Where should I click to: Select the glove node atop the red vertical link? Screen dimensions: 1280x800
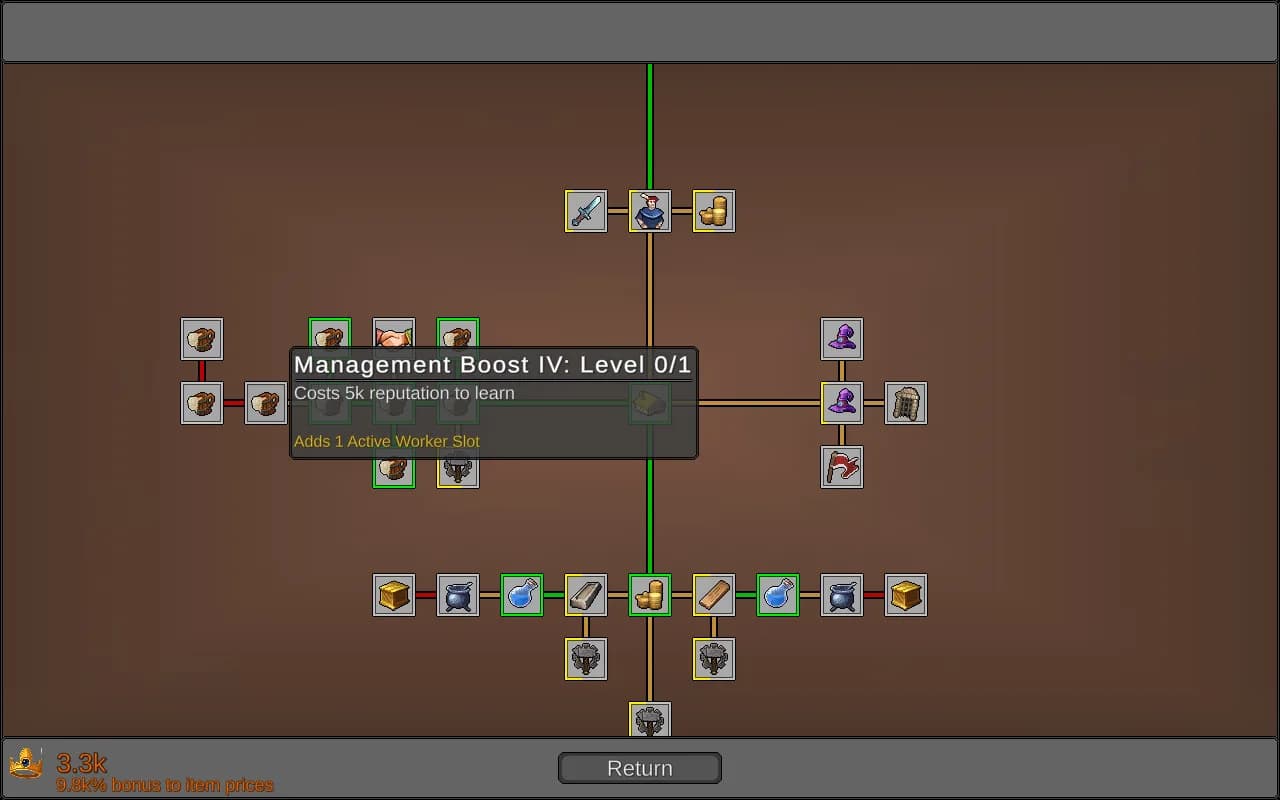(x=202, y=339)
